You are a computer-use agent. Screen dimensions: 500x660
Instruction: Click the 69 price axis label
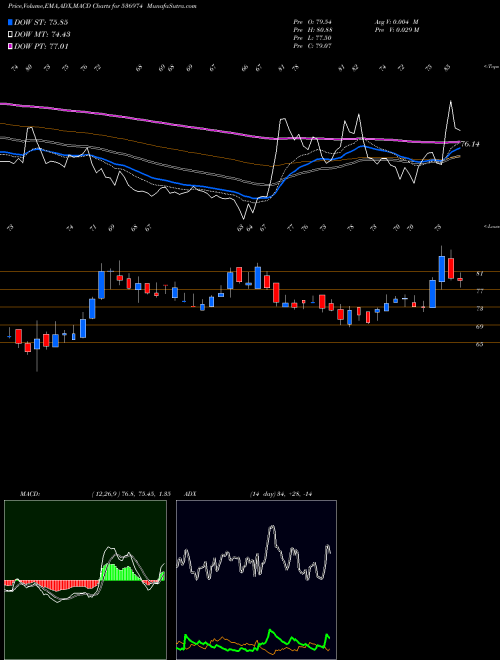coord(479,327)
